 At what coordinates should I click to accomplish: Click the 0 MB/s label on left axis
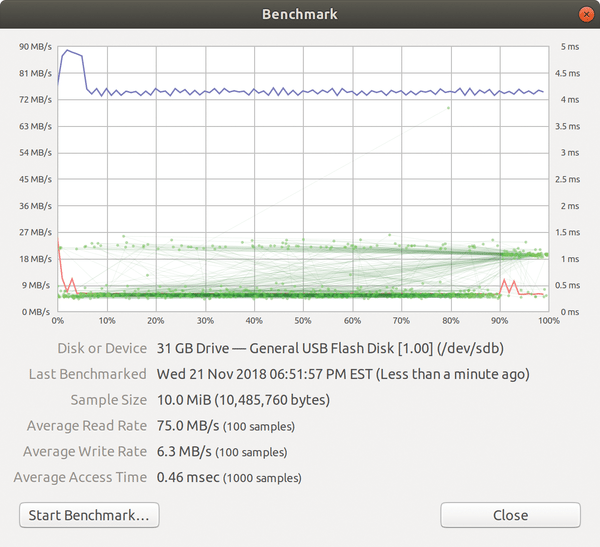pos(37,312)
